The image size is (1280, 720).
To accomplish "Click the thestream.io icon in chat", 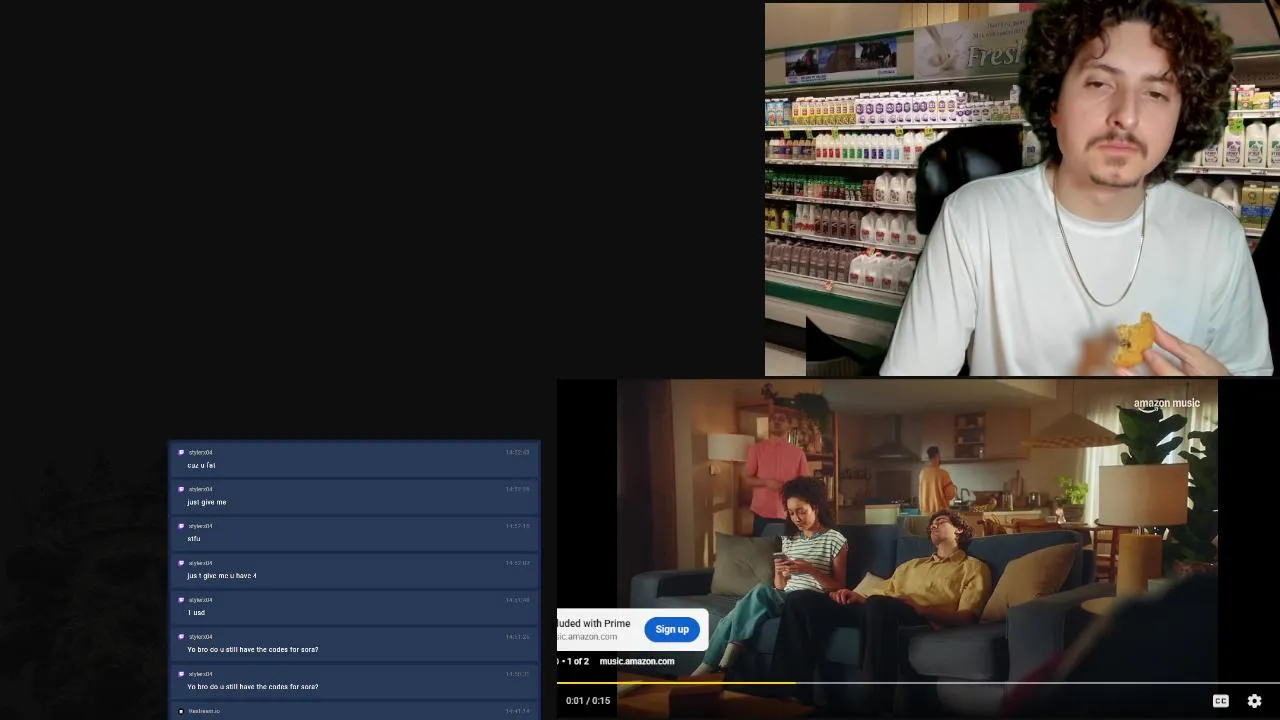I will (x=181, y=711).
